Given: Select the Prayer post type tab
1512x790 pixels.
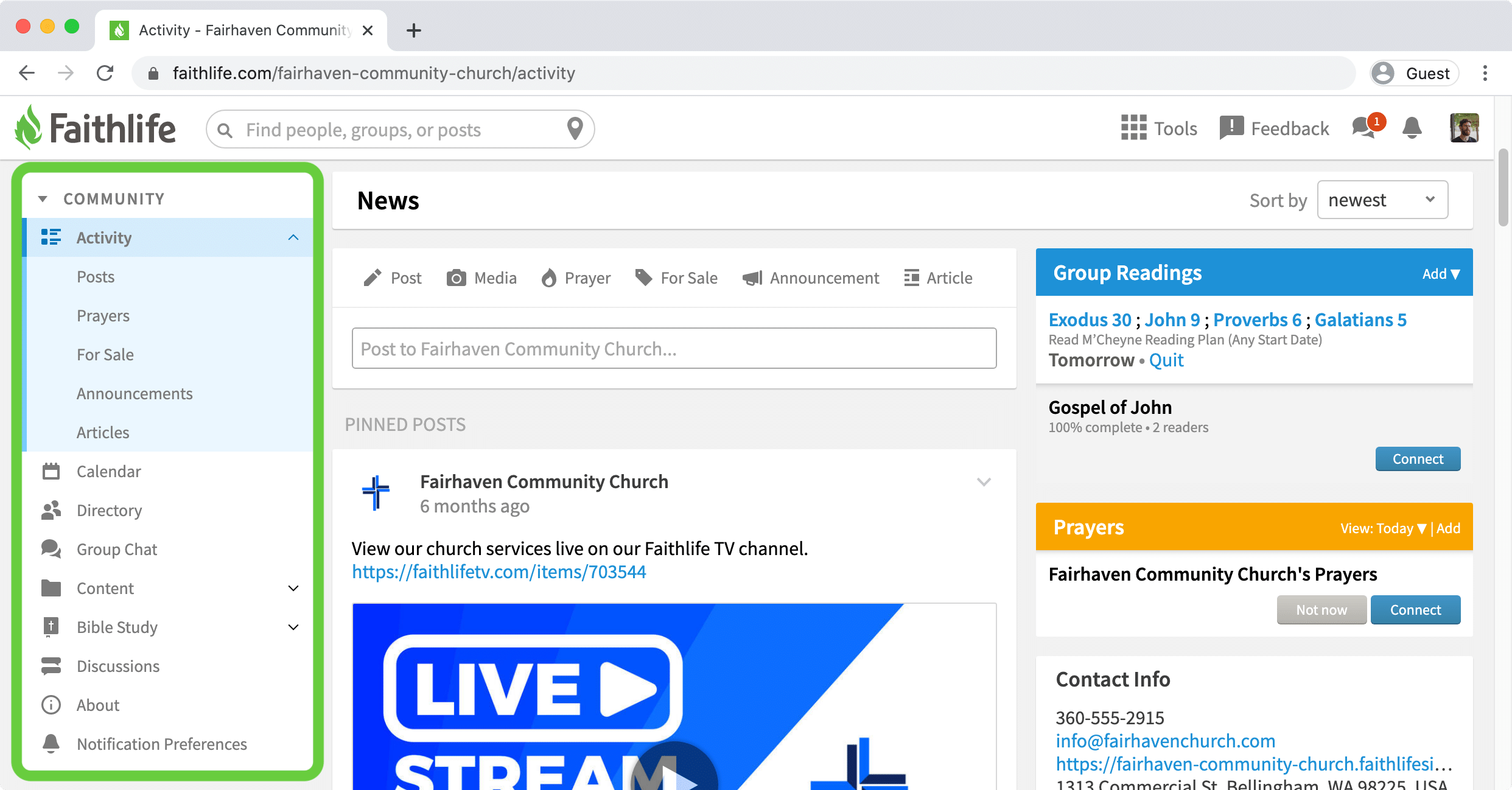Looking at the screenshot, I should click(576, 278).
